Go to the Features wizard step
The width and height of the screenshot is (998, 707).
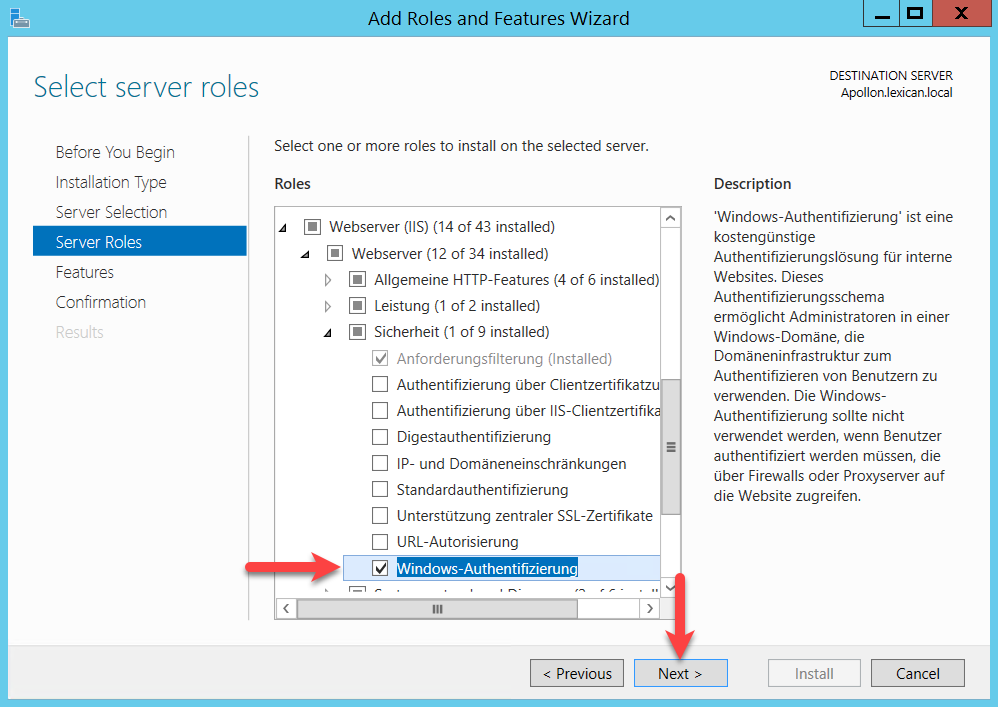(x=85, y=272)
